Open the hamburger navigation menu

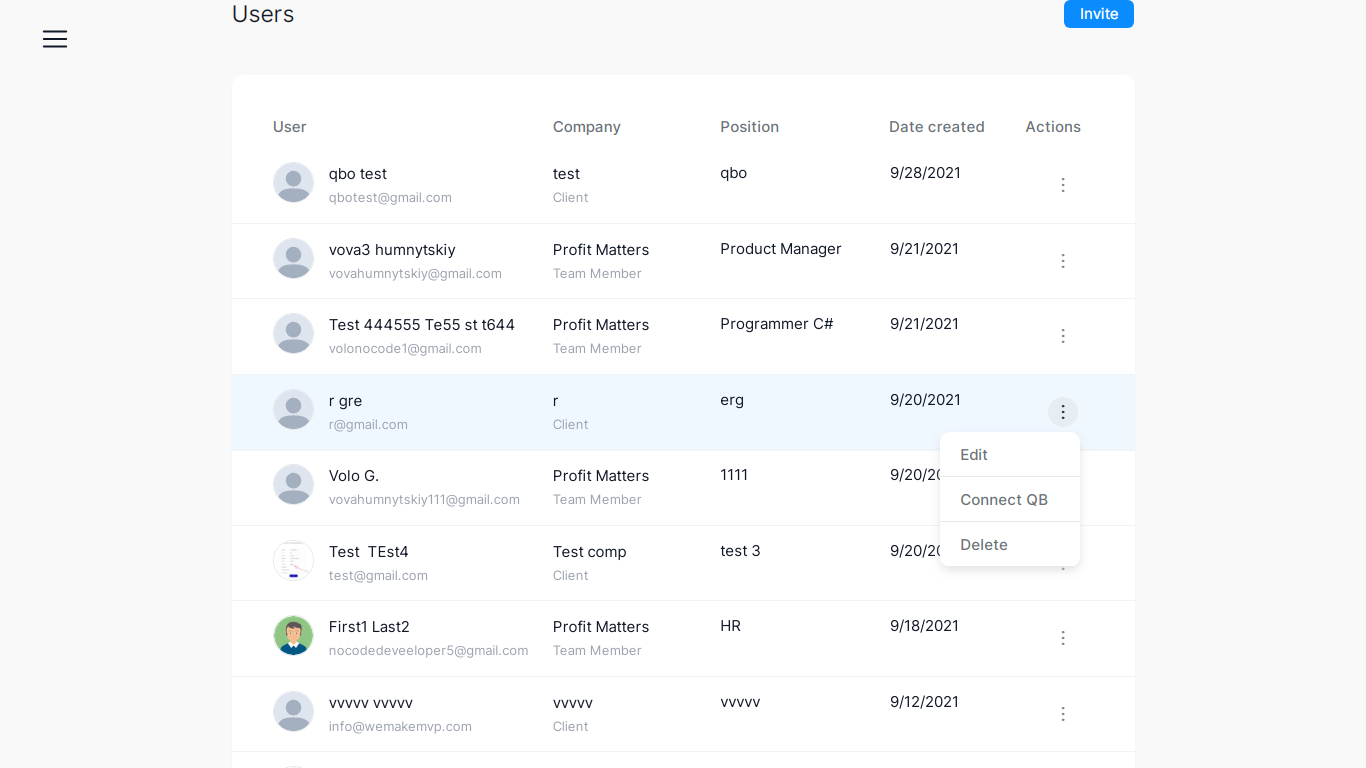tap(55, 39)
